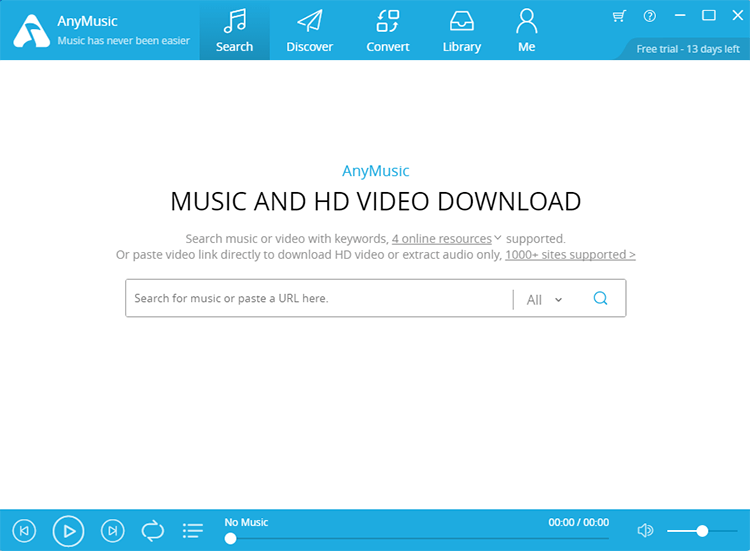Skip to the next track
Image resolution: width=750 pixels, height=551 pixels.
click(112, 530)
